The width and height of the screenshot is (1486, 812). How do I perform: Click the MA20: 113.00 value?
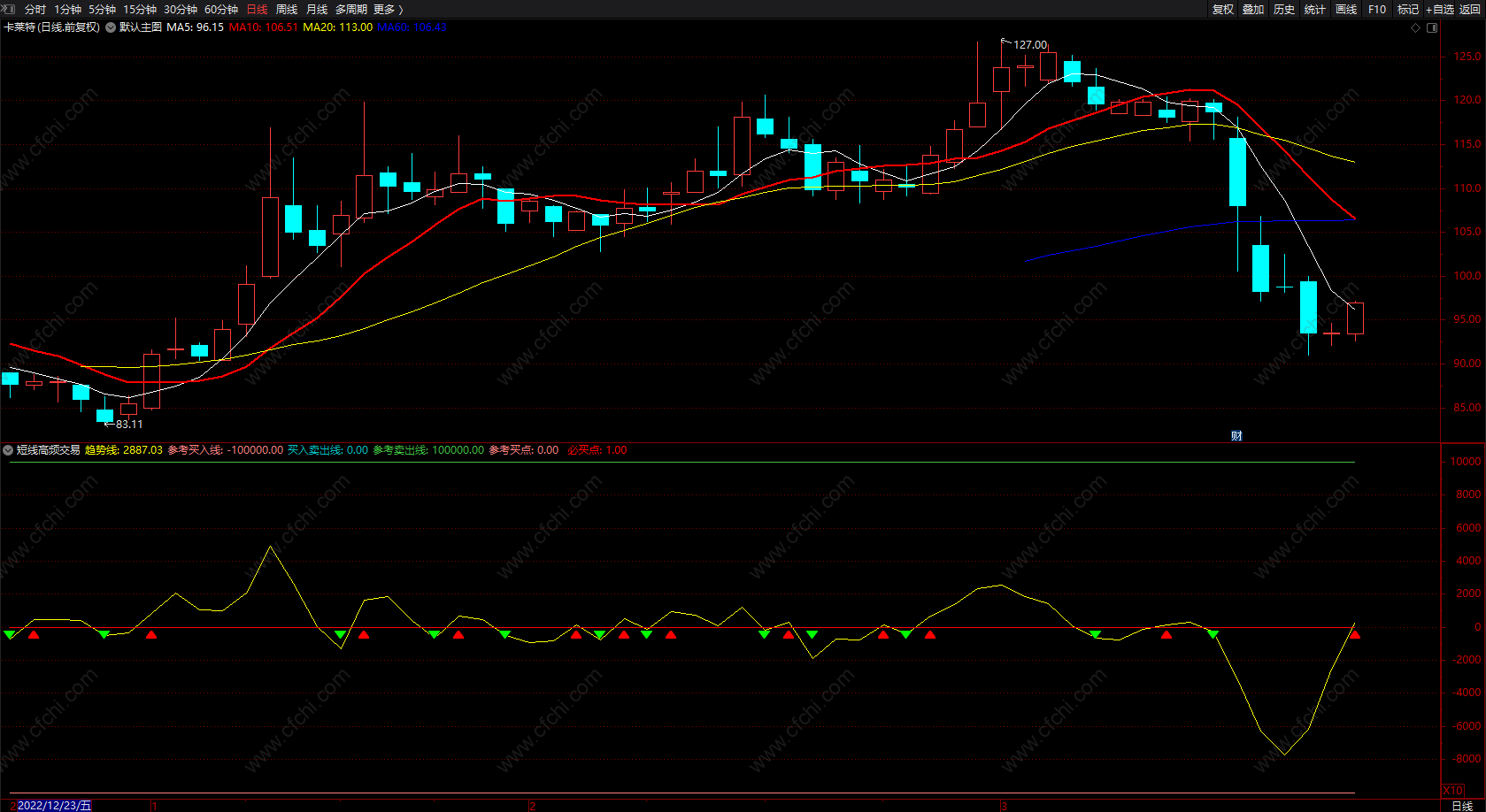point(338,27)
